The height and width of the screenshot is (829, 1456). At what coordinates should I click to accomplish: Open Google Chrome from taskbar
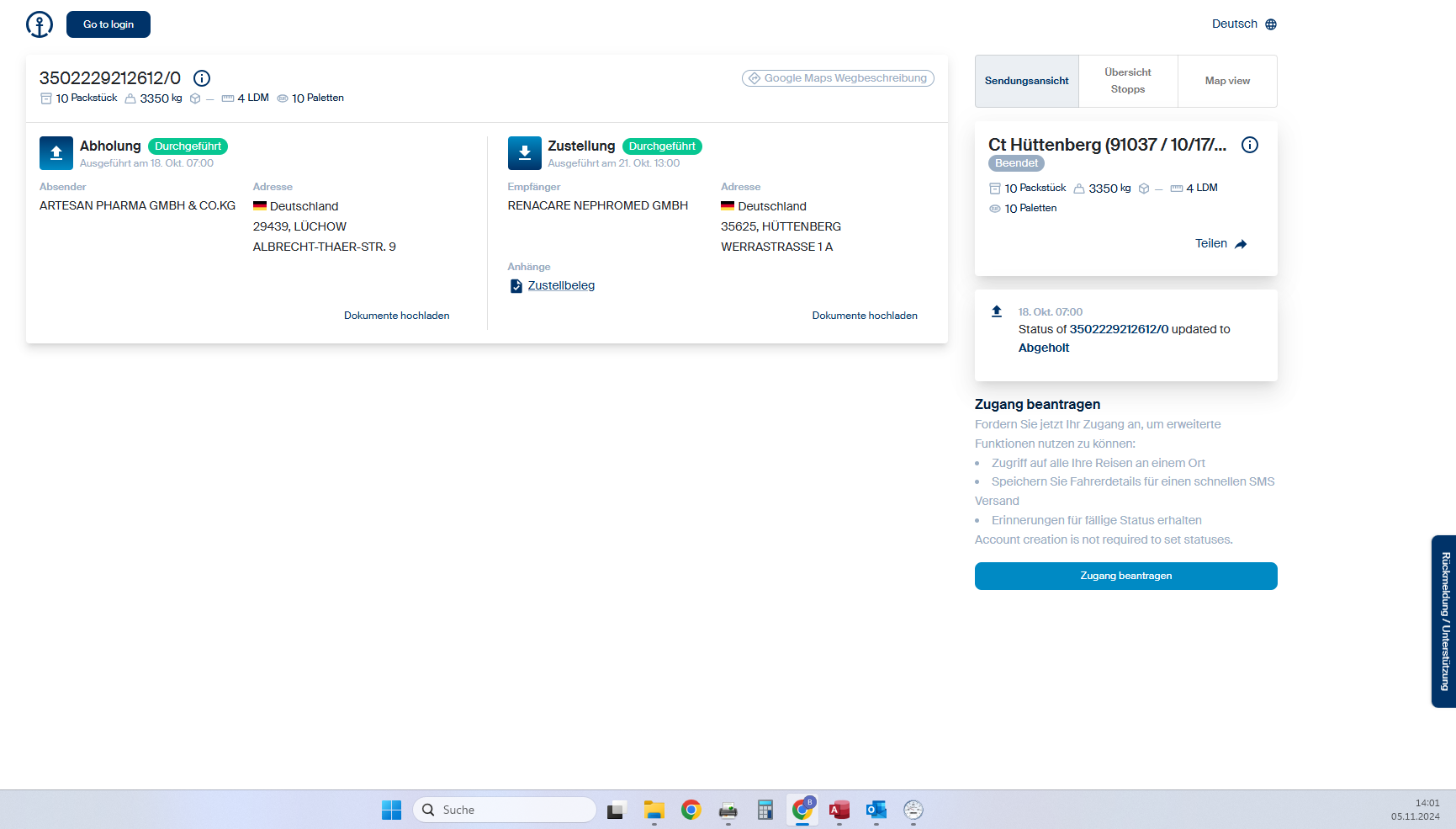691,810
